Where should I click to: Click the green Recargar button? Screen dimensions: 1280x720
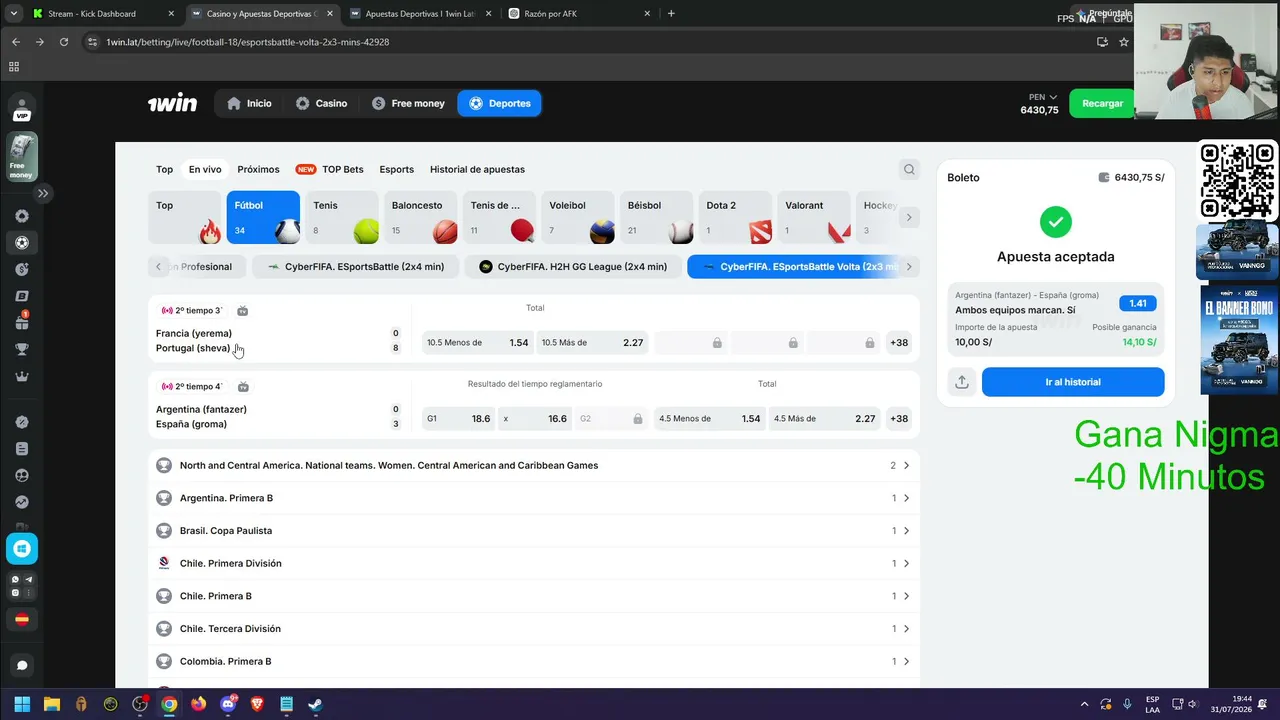[x=1102, y=103]
